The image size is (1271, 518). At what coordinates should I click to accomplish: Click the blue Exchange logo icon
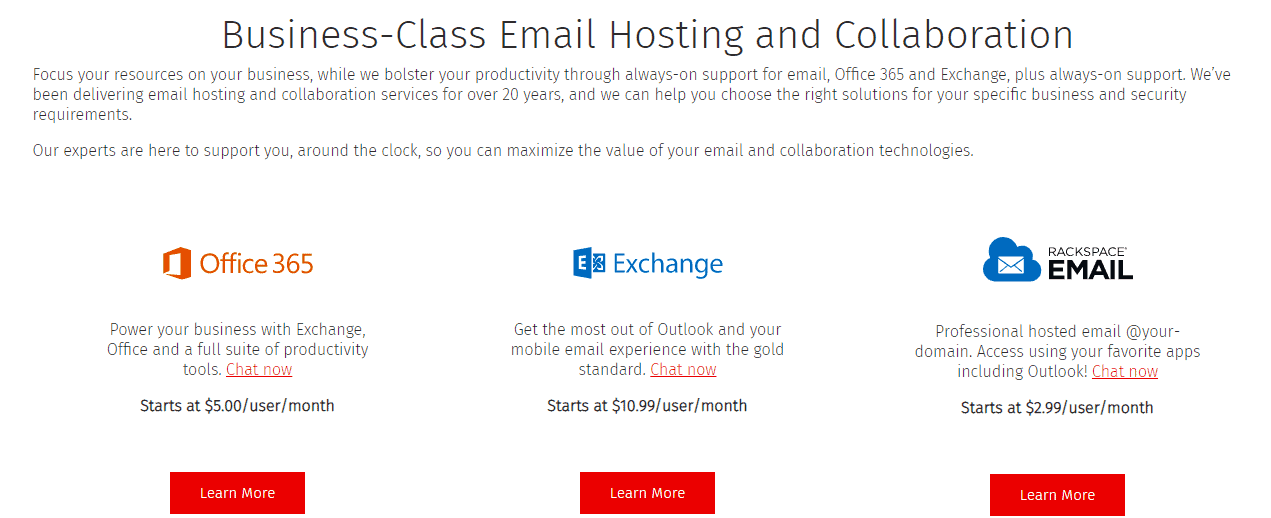point(589,263)
